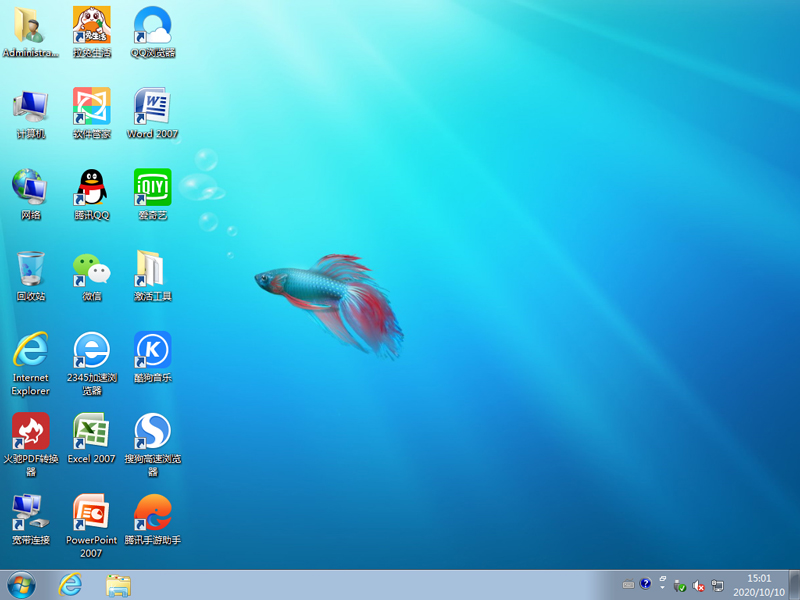Select the Recycle Bin icon
The height and width of the screenshot is (600, 800).
tap(30, 270)
